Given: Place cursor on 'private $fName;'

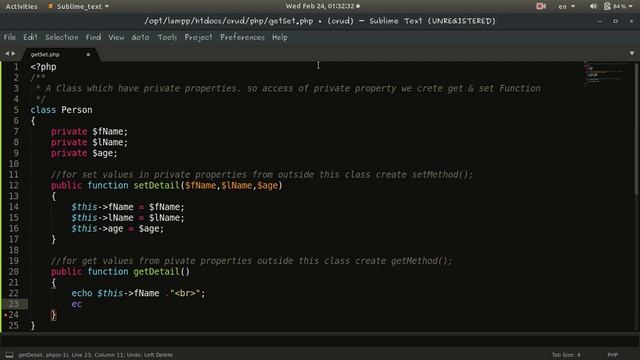Looking at the screenshot, I should (x=89, y=131).
